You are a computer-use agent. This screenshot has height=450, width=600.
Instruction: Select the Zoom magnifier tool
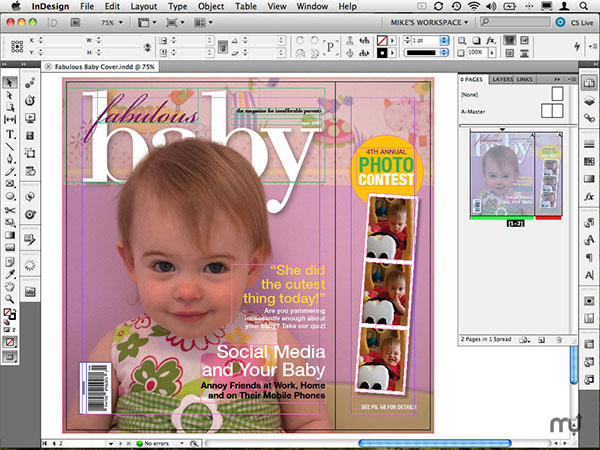pyautogui.click(x=11, y=300)
